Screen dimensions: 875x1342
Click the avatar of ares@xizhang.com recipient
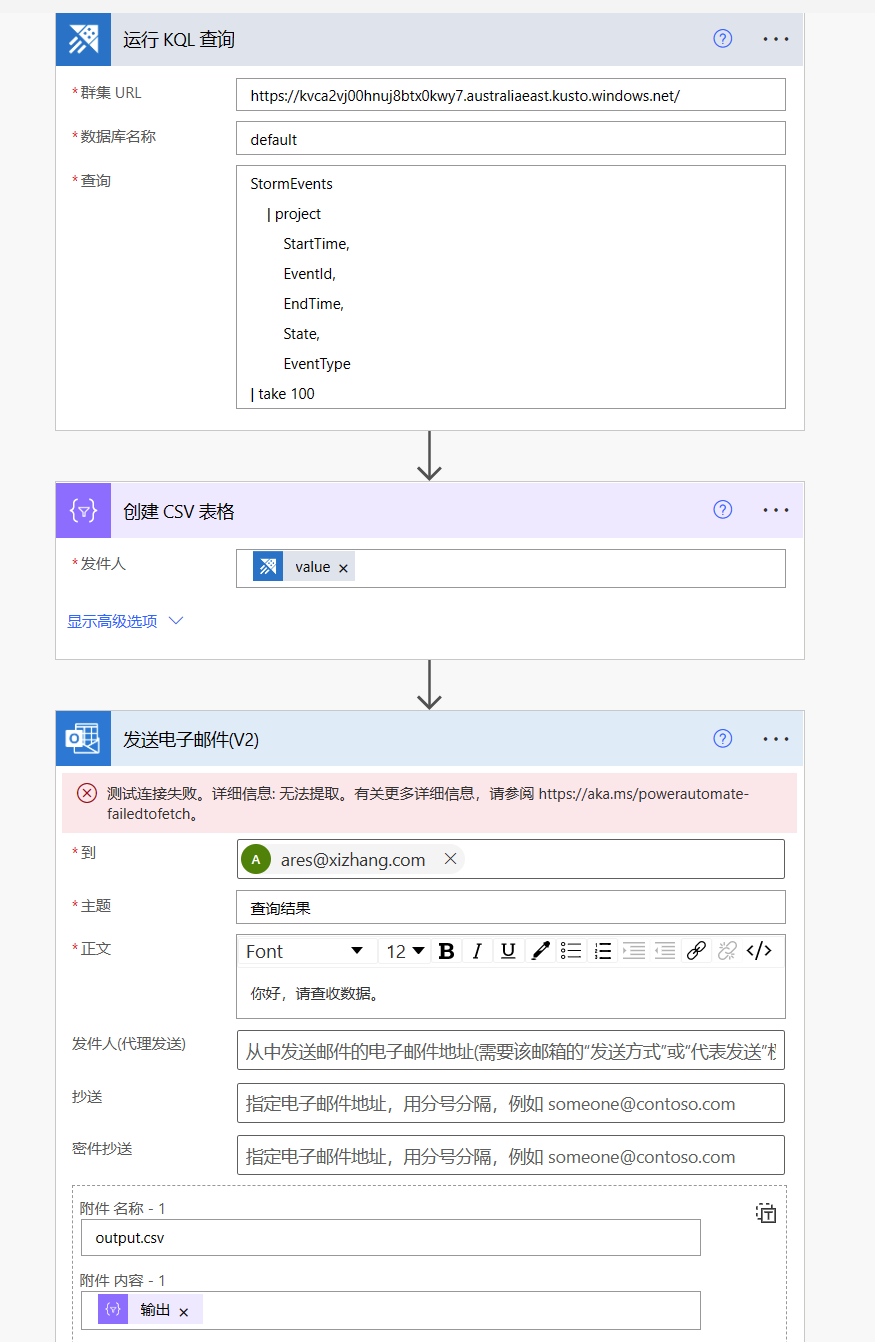(256, 859)
